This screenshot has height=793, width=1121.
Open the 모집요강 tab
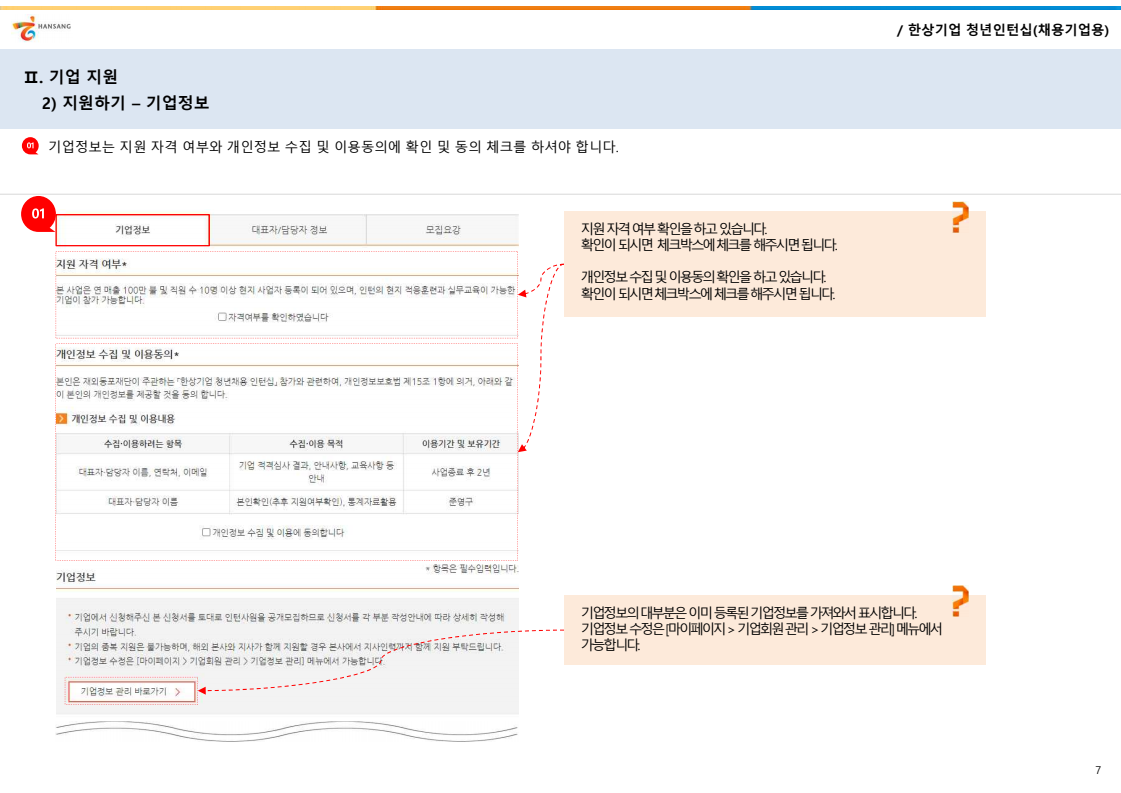pyautogui.click(x=442, y=230)
